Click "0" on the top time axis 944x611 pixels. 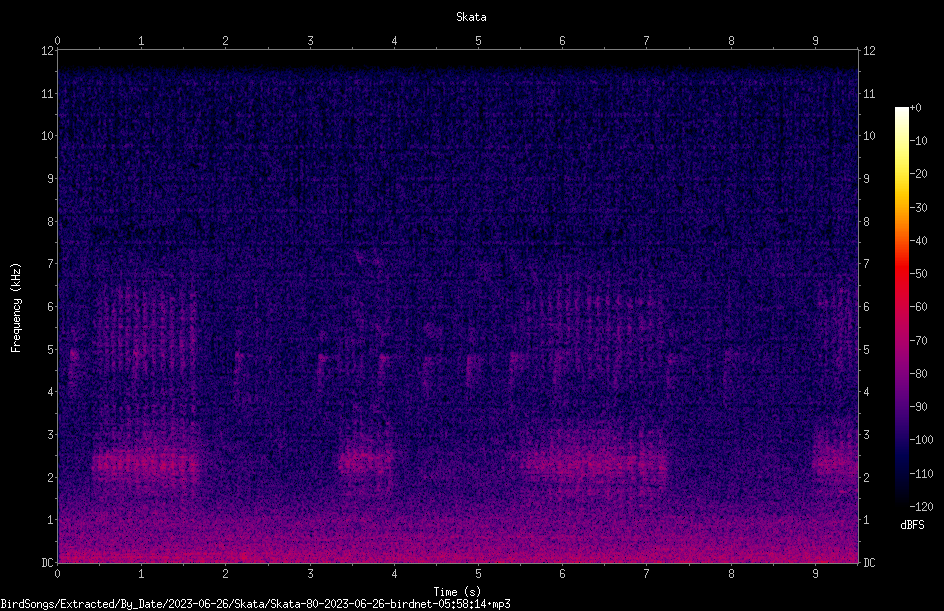[x=57, y=41]
